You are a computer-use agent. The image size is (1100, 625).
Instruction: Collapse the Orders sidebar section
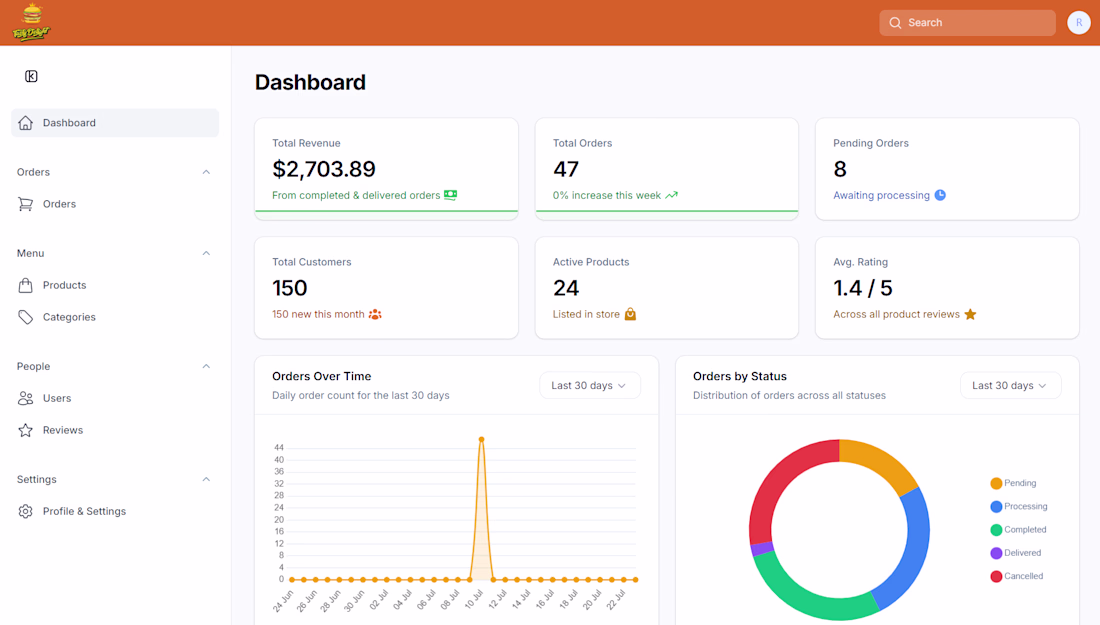coord(206,172)
